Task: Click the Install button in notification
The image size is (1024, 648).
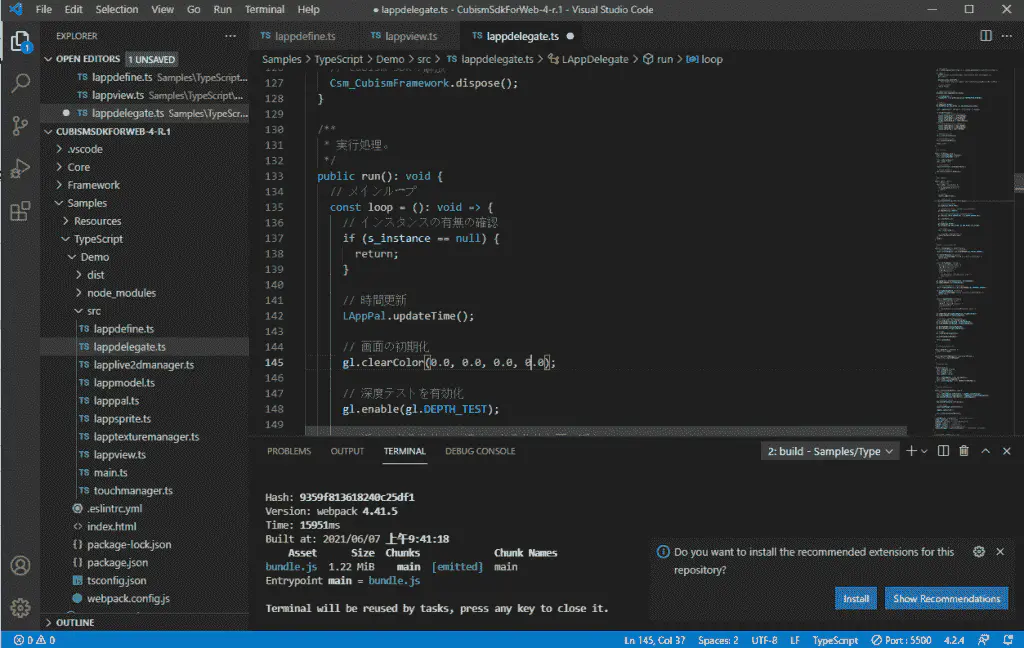Action: pos(856,598)
